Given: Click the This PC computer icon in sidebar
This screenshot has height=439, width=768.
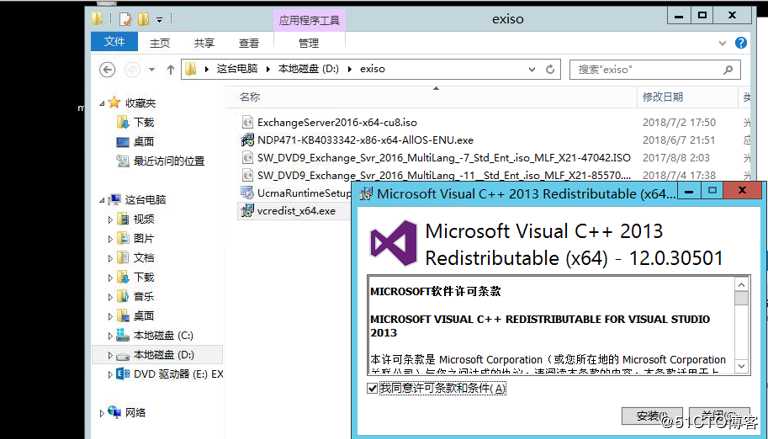Looking at the screenshot, I should (115, 199).
